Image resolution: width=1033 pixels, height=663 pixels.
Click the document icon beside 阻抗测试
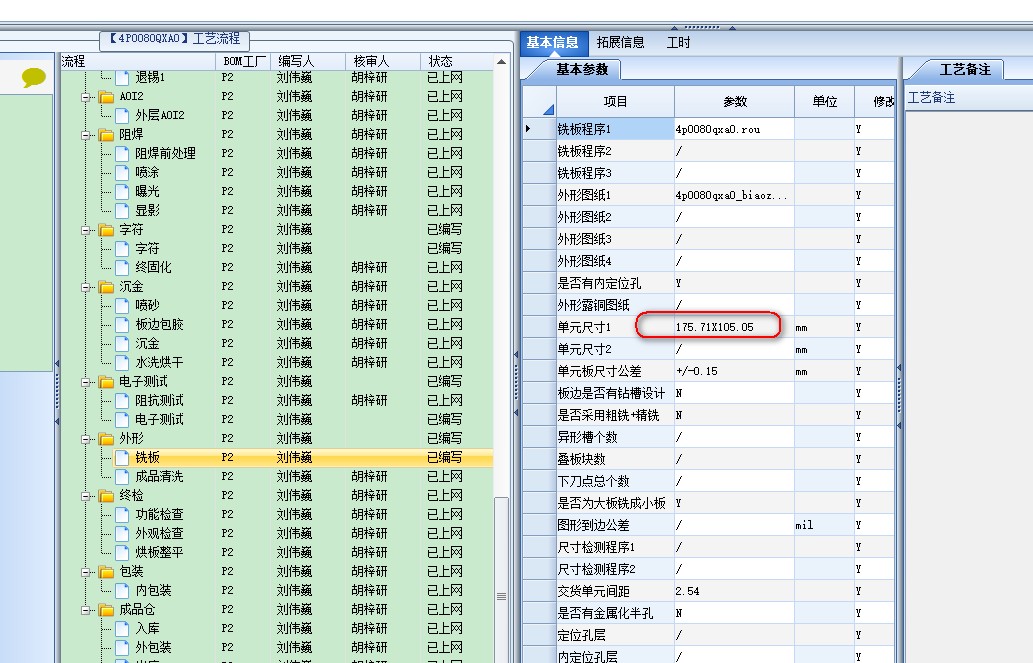pyautogui.click(x=122, y=401)
